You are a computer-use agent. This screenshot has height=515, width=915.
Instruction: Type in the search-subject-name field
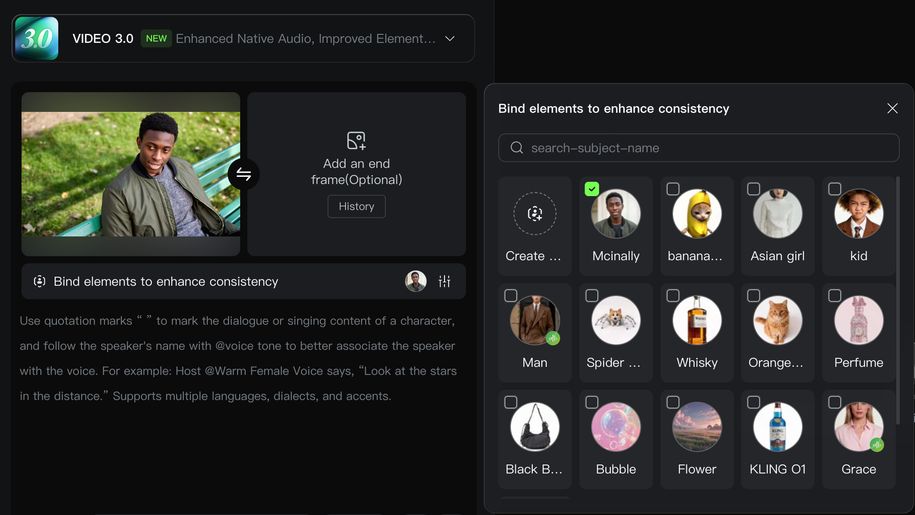point(710,148)
